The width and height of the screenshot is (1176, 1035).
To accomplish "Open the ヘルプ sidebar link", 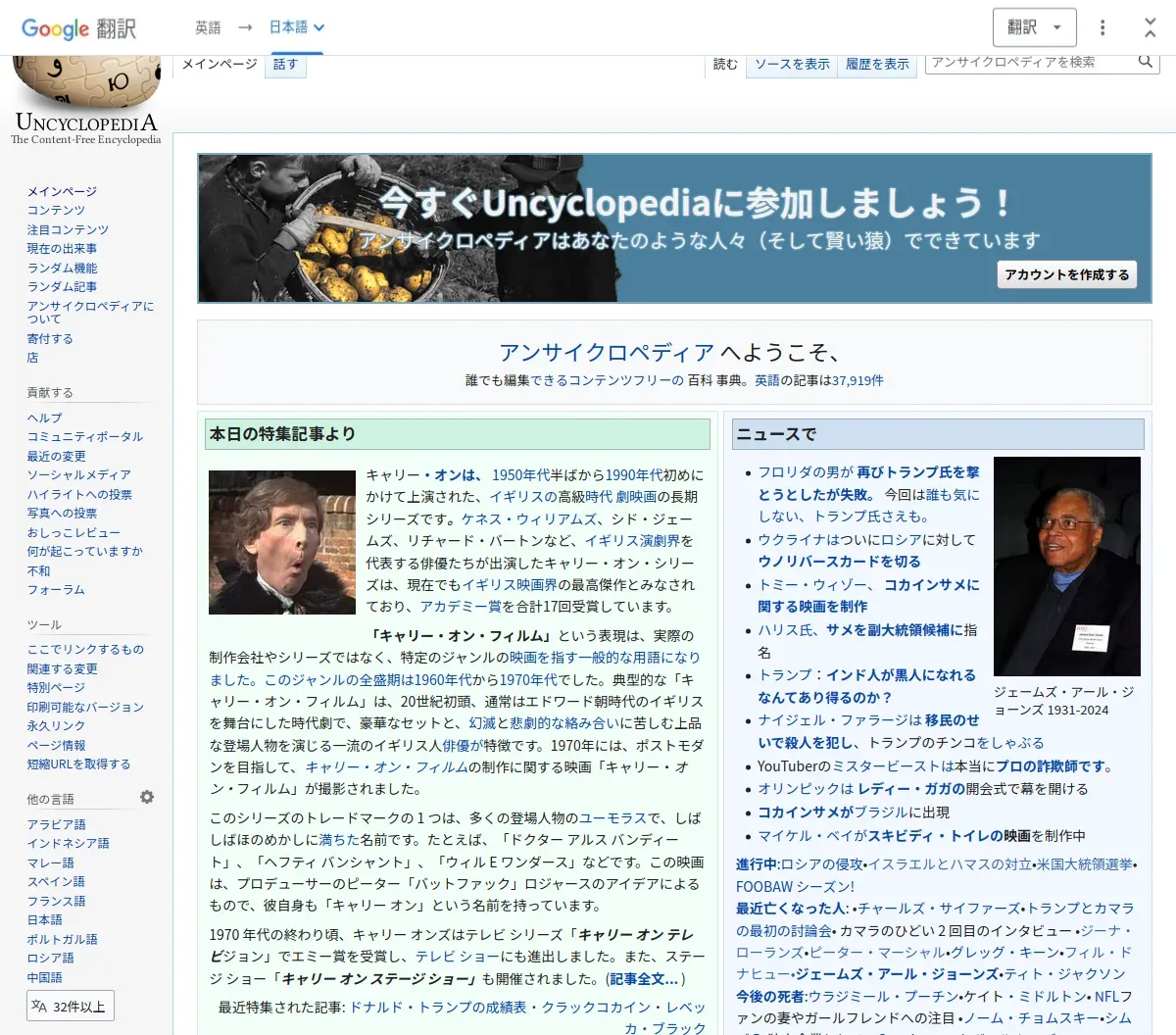I will pyautogui.click(x=44, y=418).
